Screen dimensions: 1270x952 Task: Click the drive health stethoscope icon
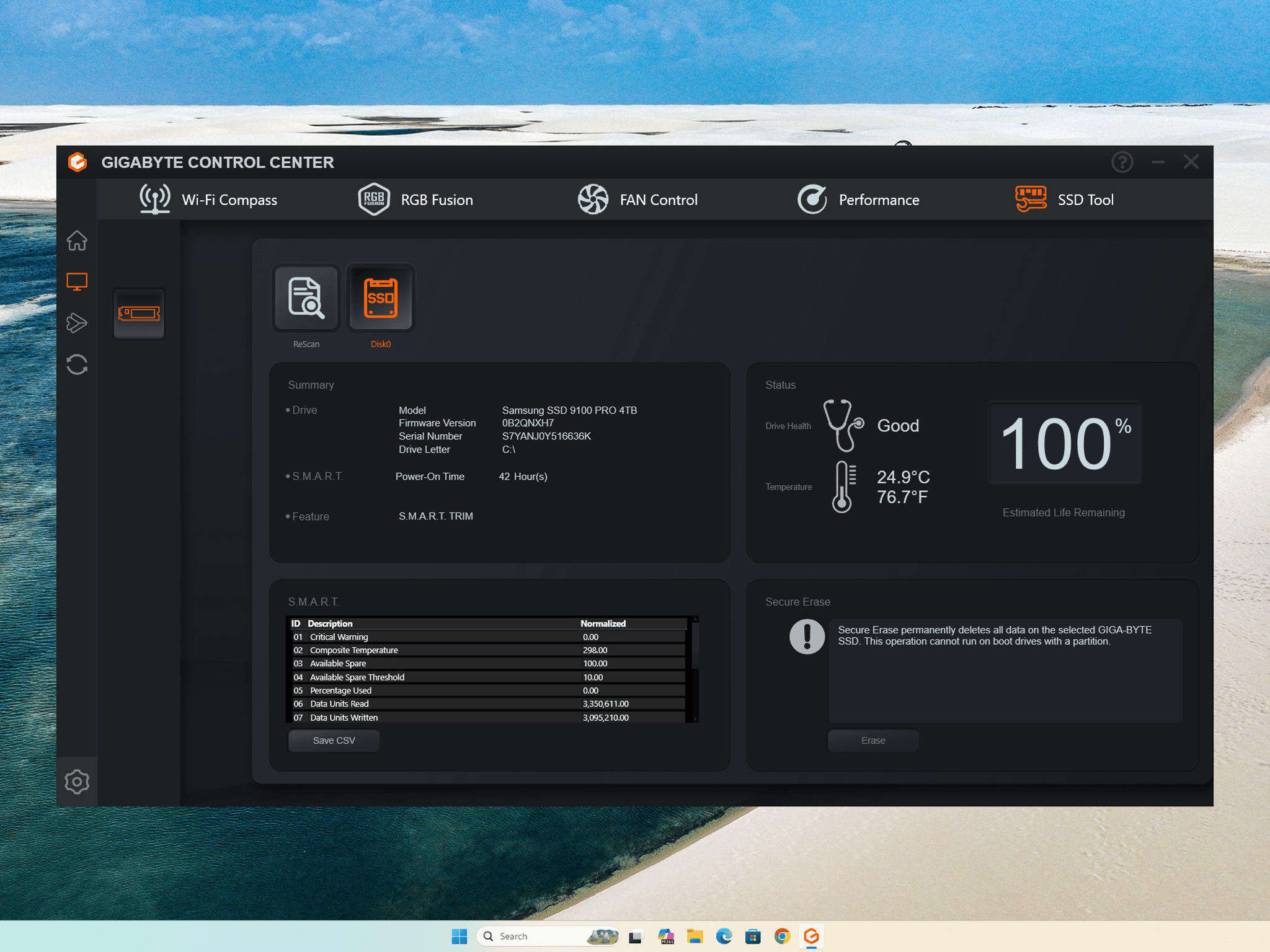tap(843, 426)
